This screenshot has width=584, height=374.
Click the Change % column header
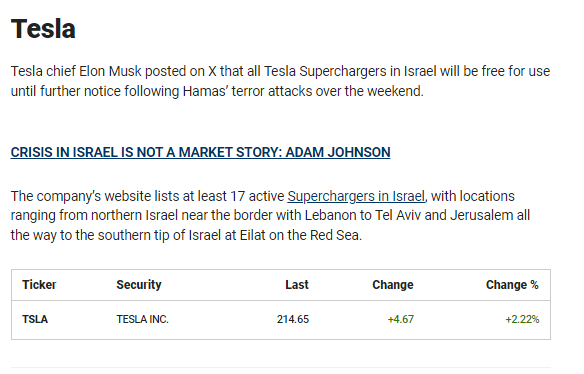[x=512, y=285]
